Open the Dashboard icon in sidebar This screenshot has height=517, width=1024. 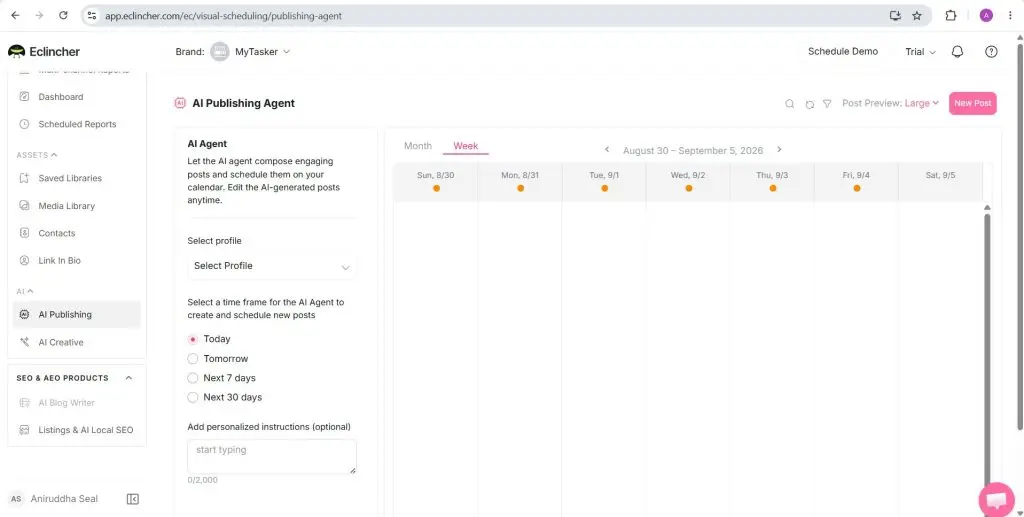click(24, 97)
